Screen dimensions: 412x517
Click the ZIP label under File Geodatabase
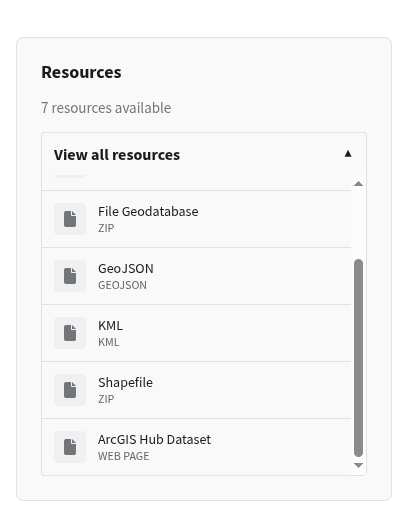[106, 228]
